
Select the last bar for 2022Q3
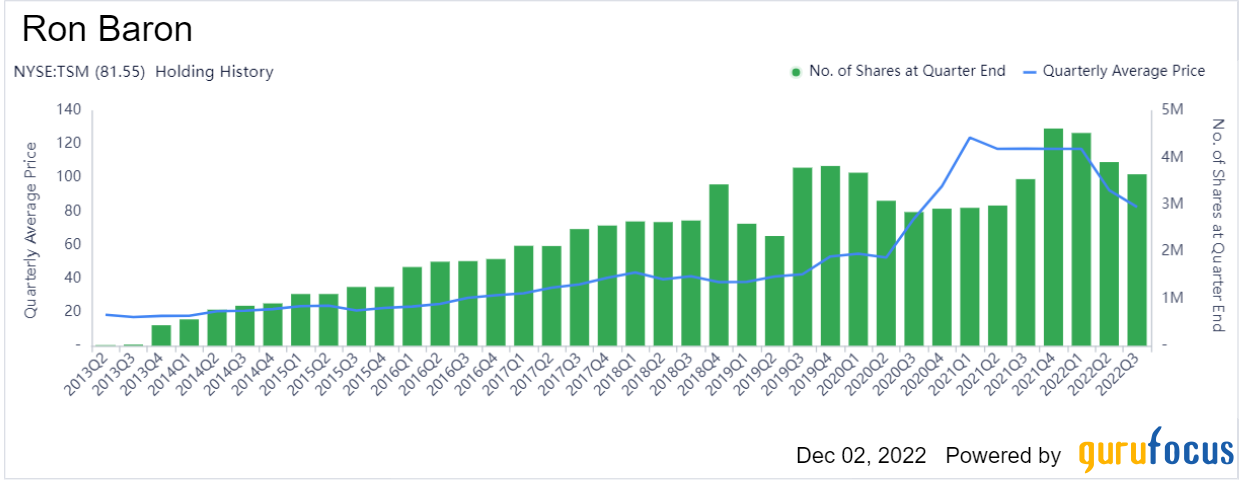1136,259
